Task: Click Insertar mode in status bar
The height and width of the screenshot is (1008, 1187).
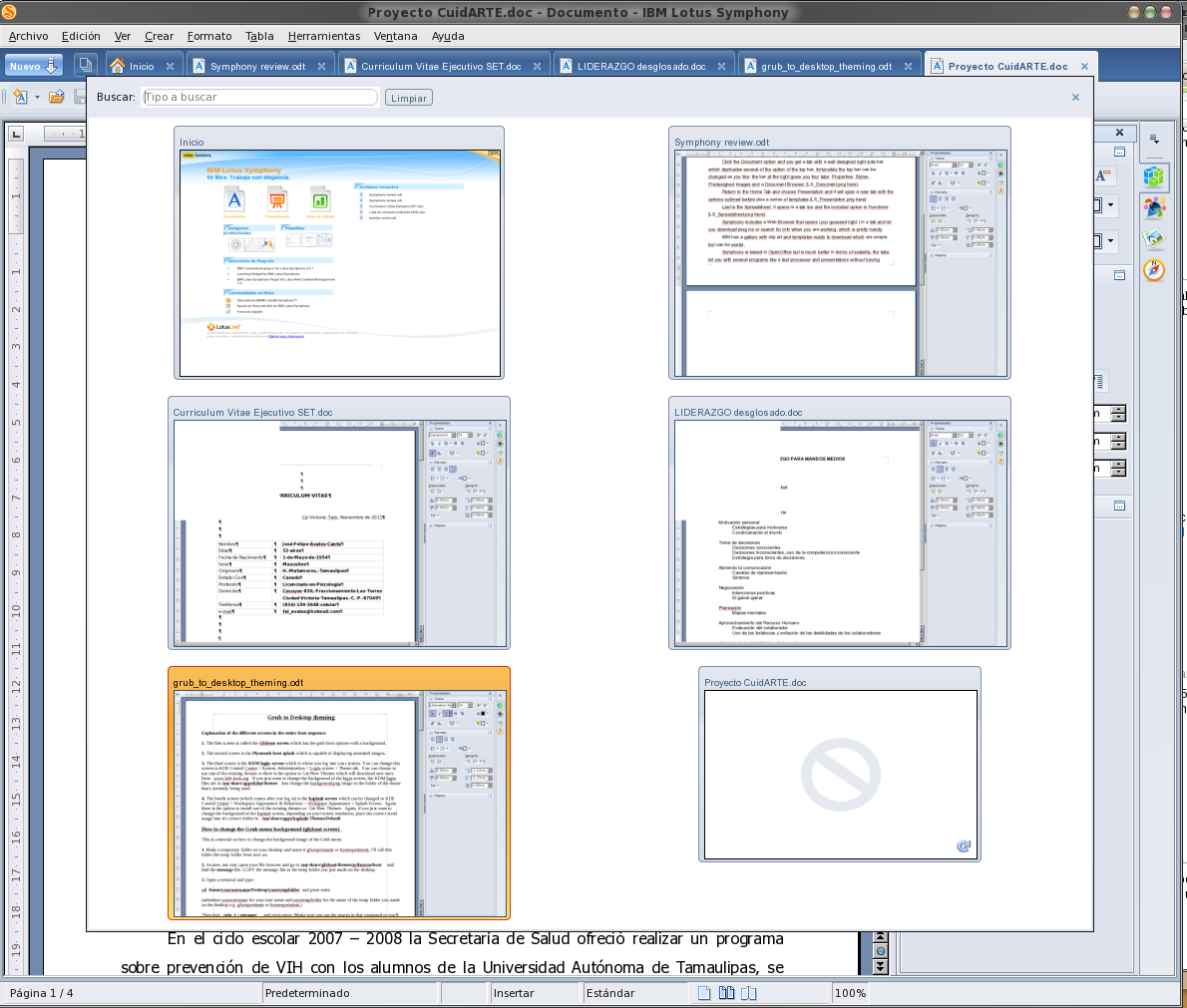Action: tap(514, 993)
